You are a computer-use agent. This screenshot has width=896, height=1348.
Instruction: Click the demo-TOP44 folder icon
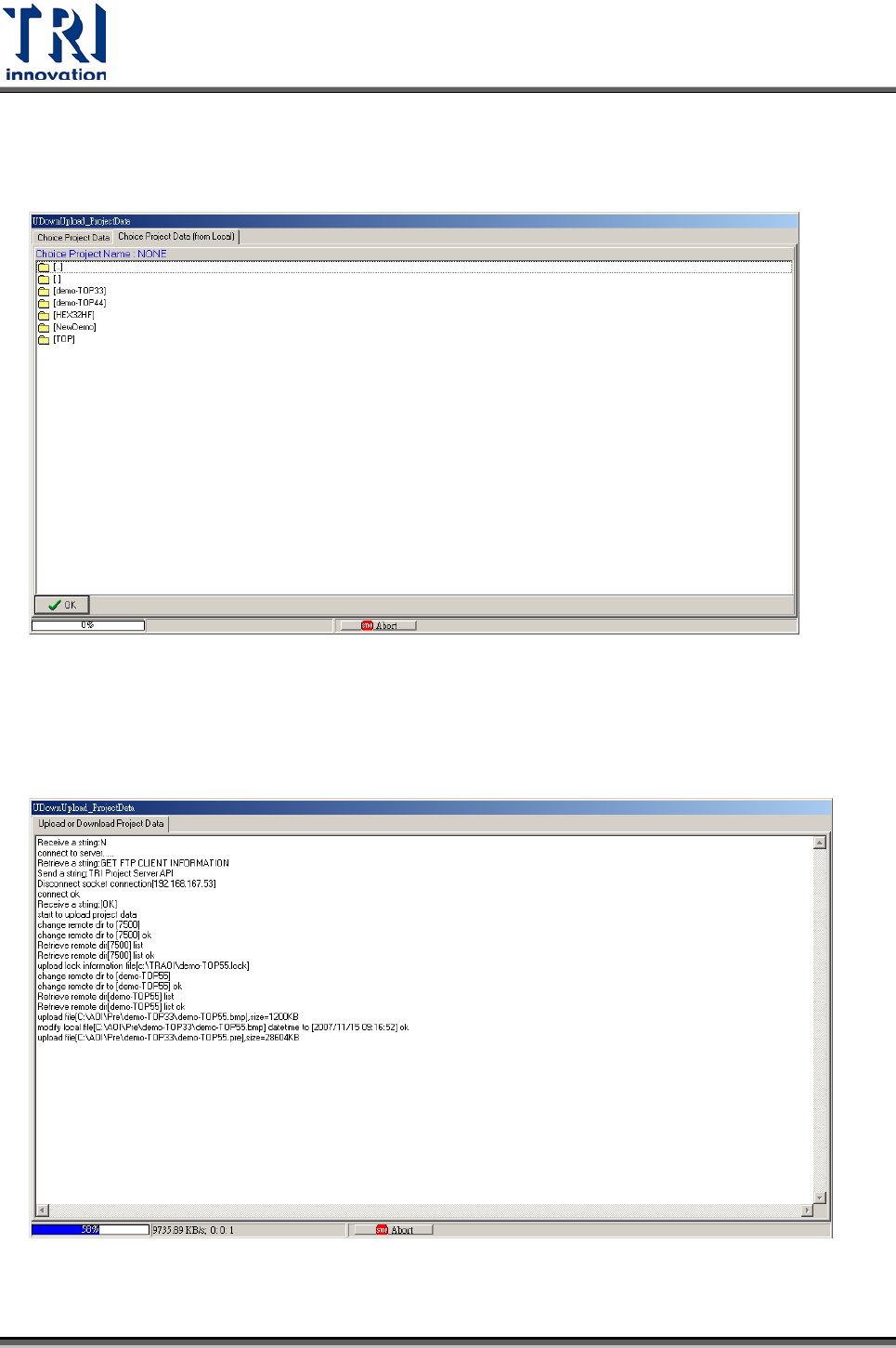43,303
